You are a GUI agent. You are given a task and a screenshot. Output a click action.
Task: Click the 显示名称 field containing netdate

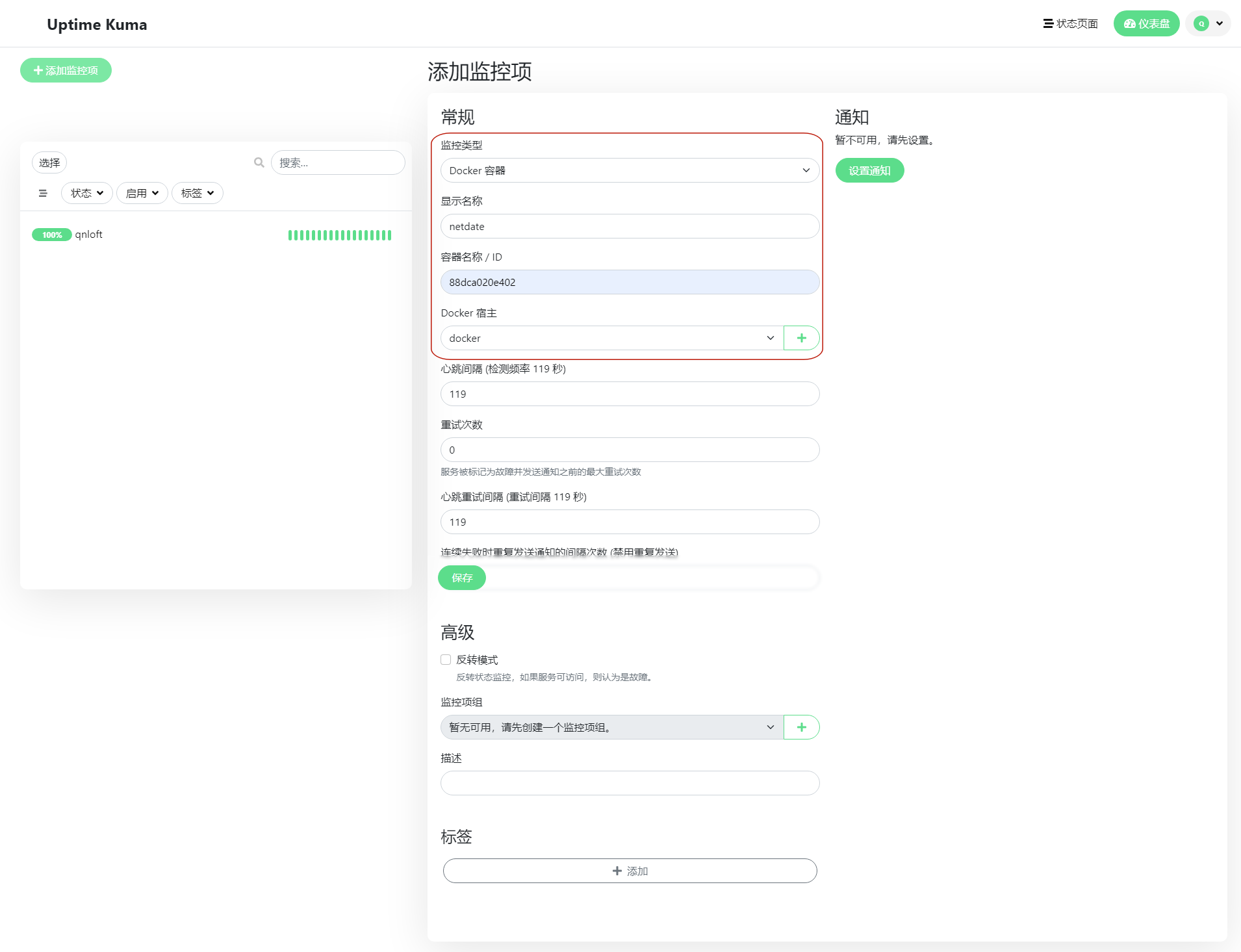pos(630,226)
